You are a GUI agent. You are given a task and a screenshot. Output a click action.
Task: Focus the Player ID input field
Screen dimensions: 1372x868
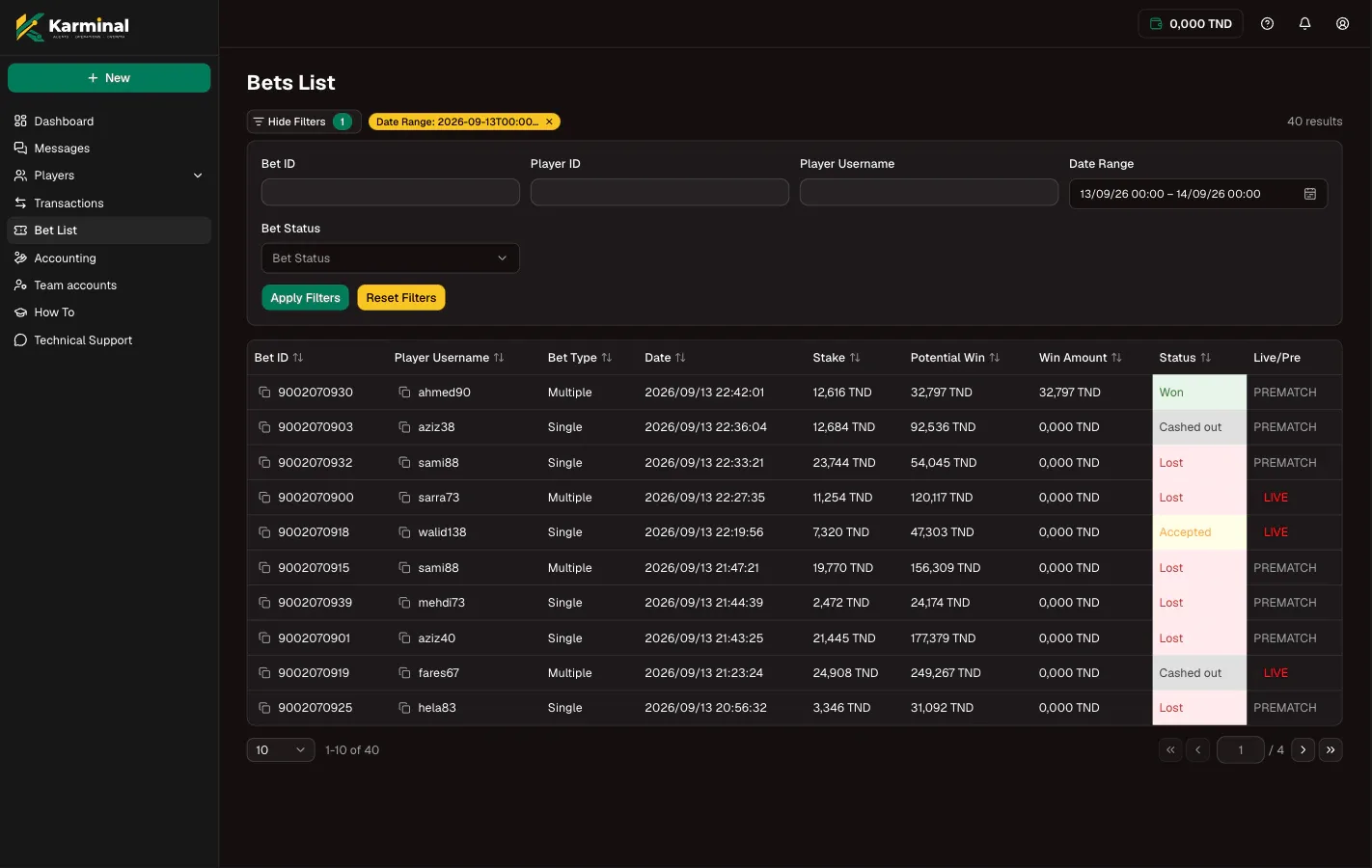pyautogui.click(x=660, y=193)
